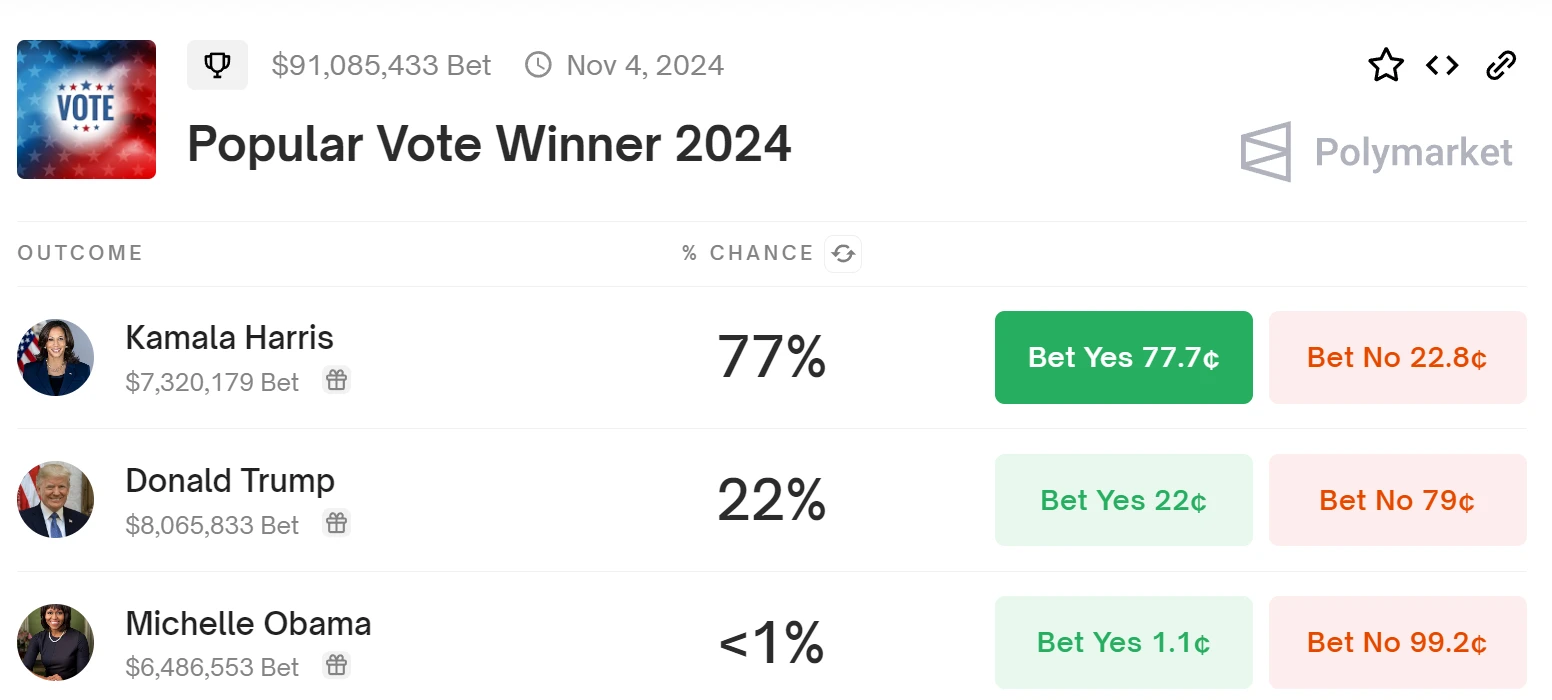Open the embed code icon
Screen dimensions: 1552x700
[x=1442, y=66]
